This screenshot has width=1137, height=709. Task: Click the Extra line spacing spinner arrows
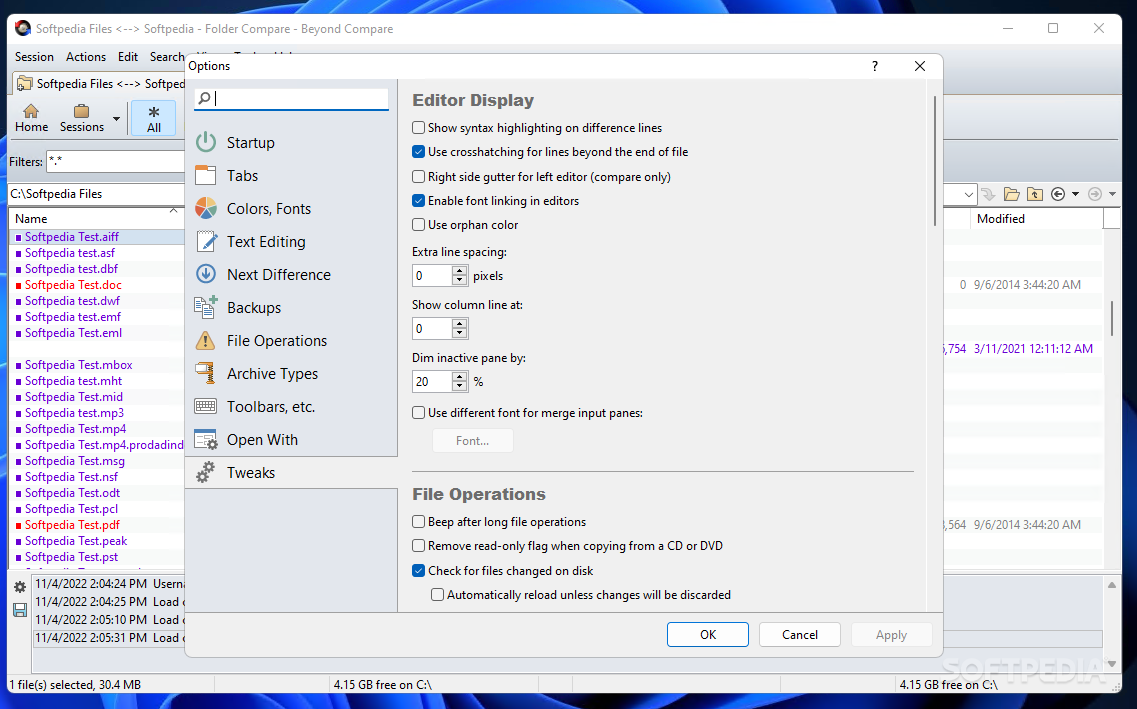(459, 275)
